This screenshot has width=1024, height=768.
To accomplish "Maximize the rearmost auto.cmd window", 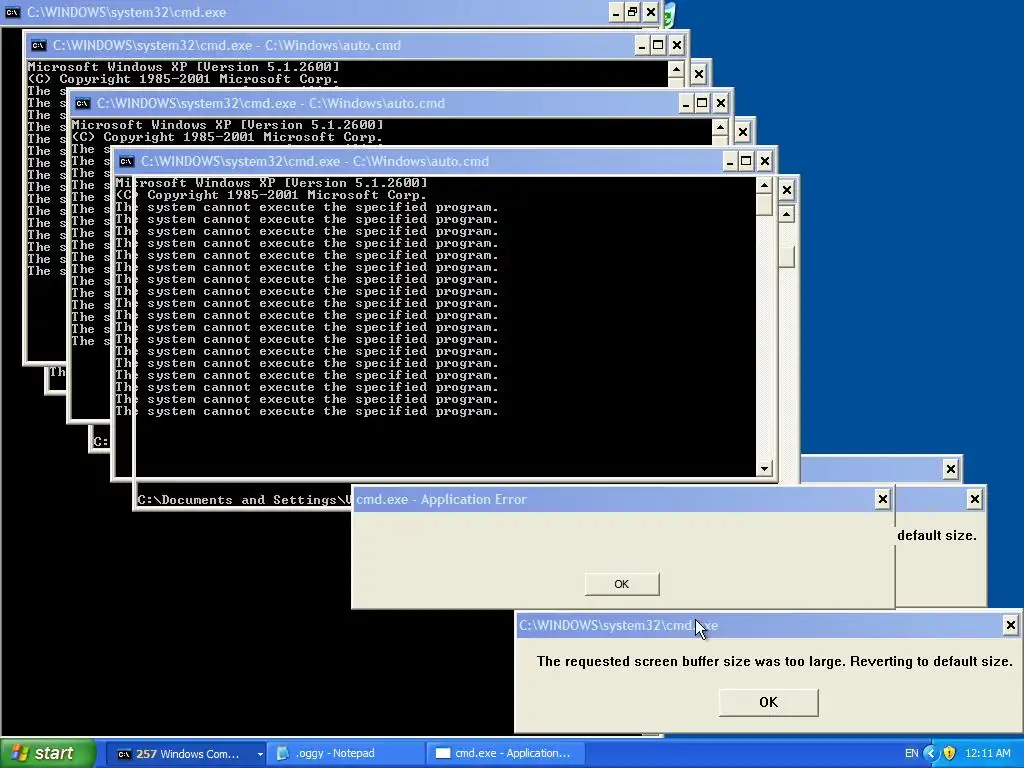I will [x=658, y=45].
